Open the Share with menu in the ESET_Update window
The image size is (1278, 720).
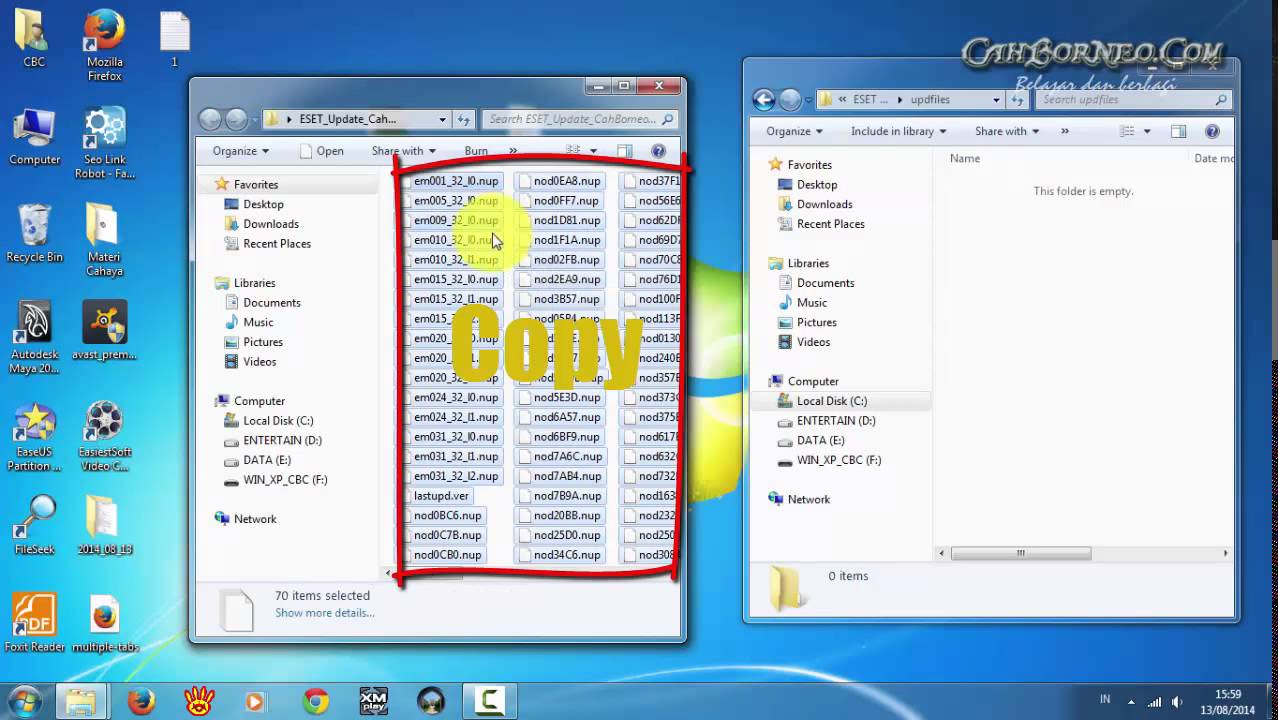tap(403, 151)
